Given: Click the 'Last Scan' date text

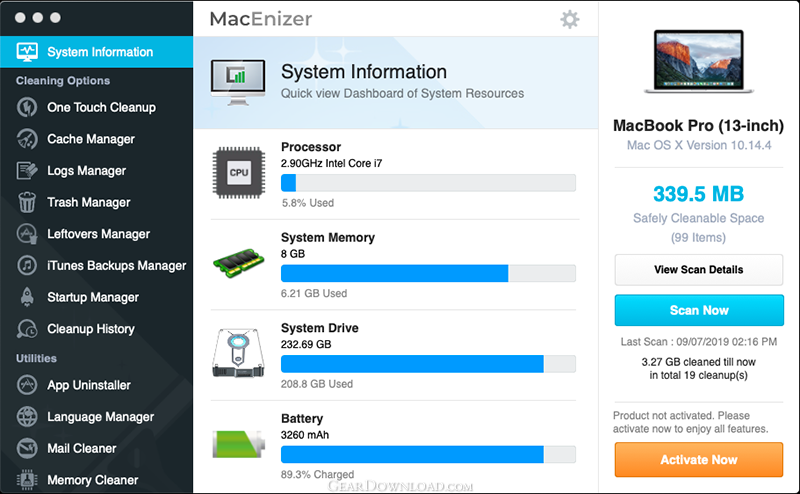Looking at the screenshot, I should tap(698, 342).
